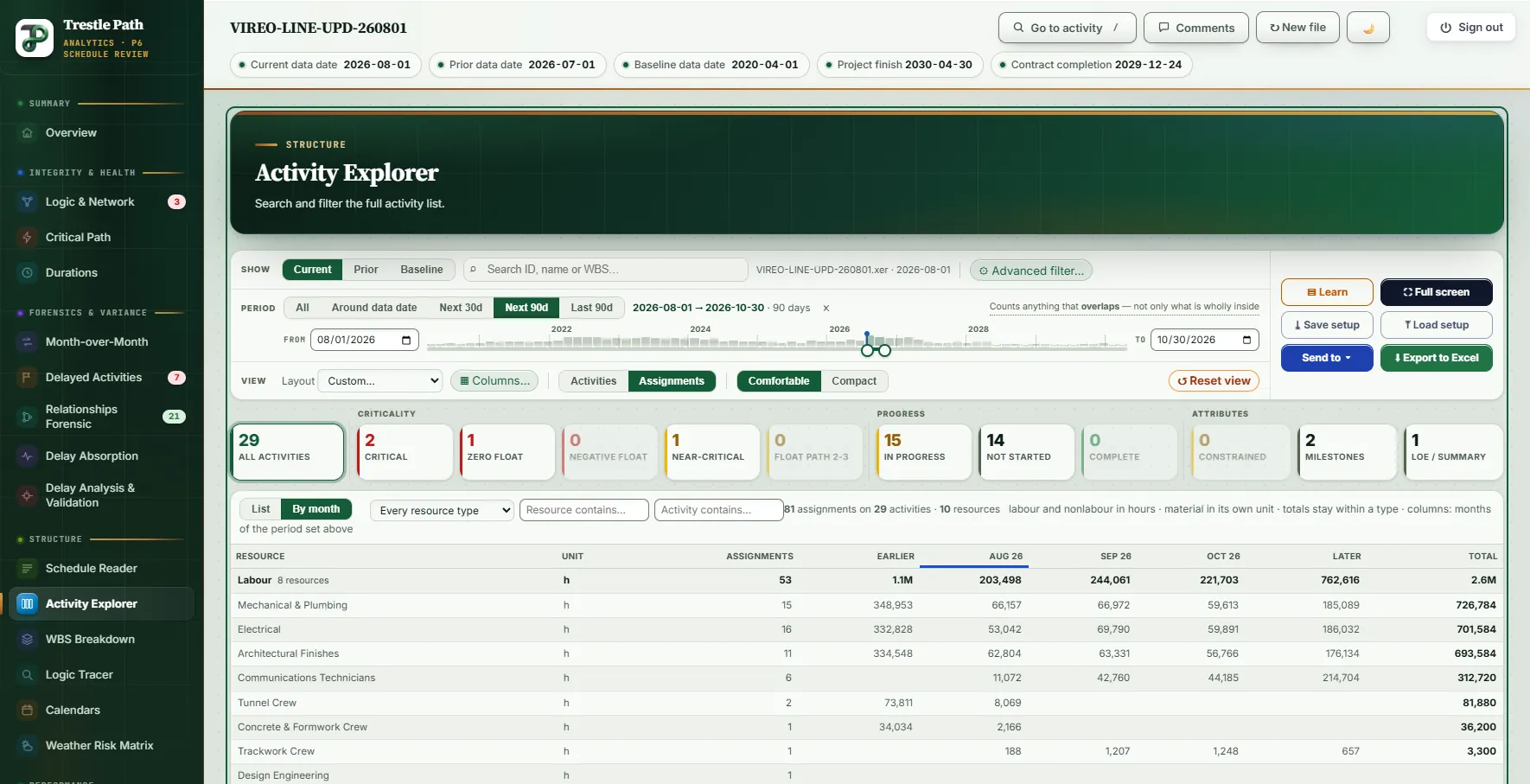This screenshot has width=1530, height=784.
Task: Click the Schedule Reader sidebar icon
Action: [27, 569]
